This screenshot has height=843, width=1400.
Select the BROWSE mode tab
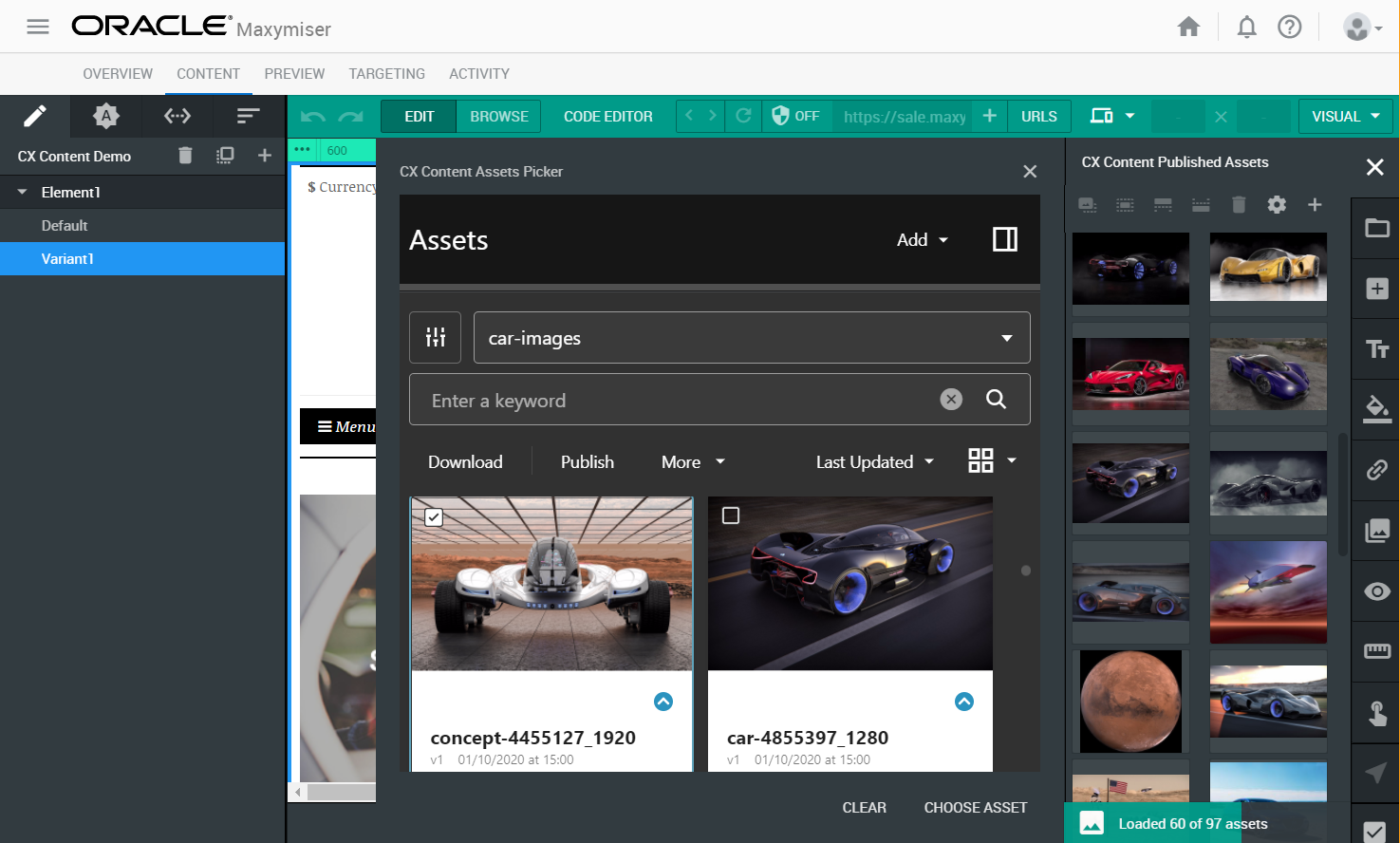pyautogui.click(x=499, y=117)
